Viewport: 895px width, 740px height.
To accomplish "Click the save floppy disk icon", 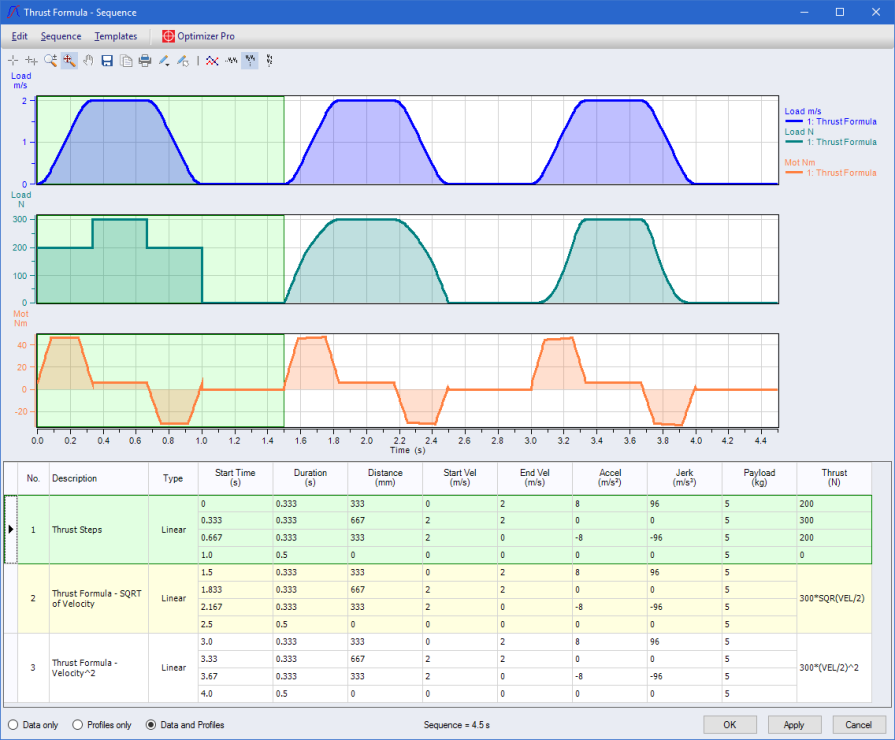I will click(x=107, y=61).
